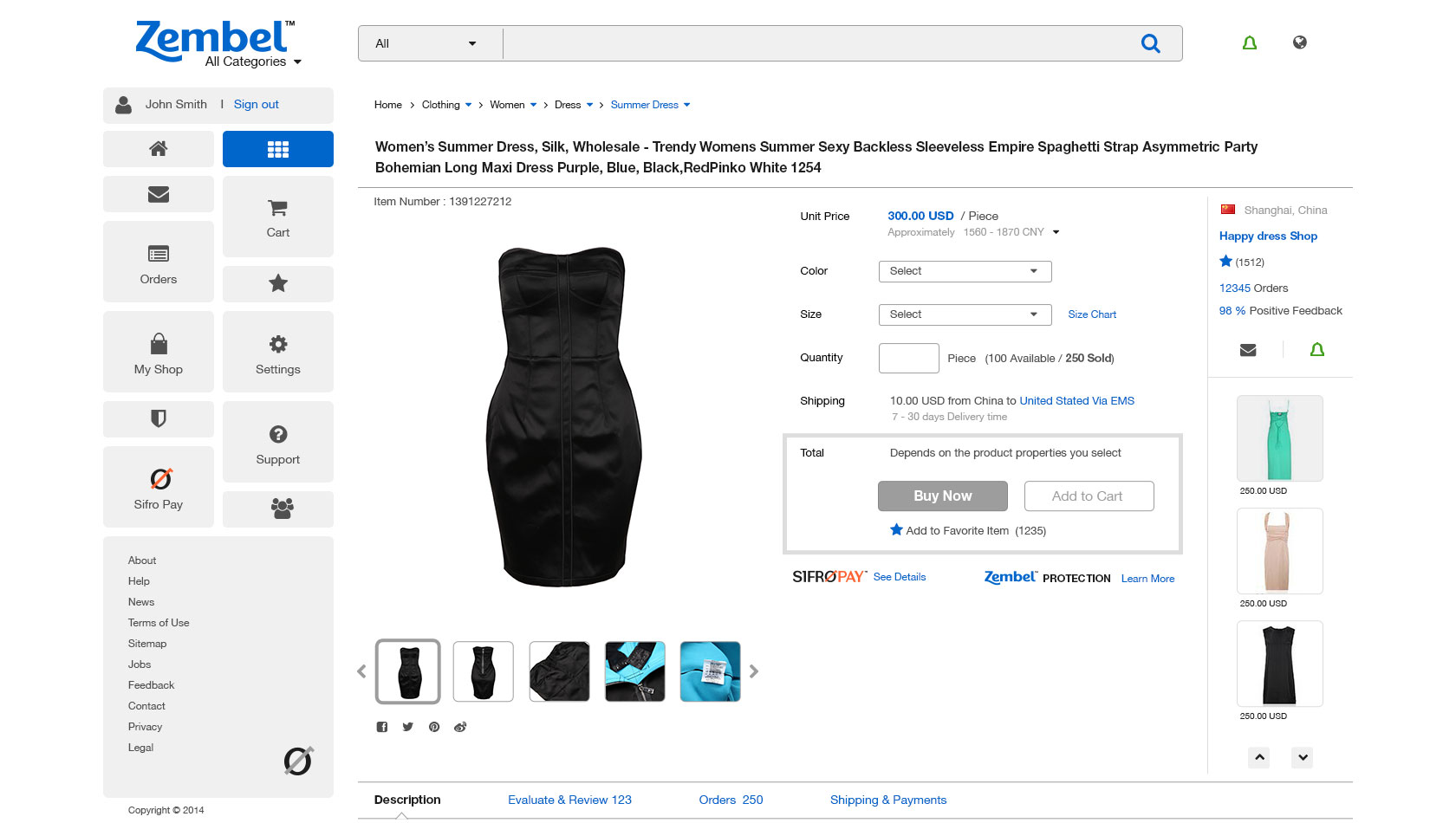Open Sifro Pay from sidebar
This screenshot has height=823, width=1456.
pos(159,487)
